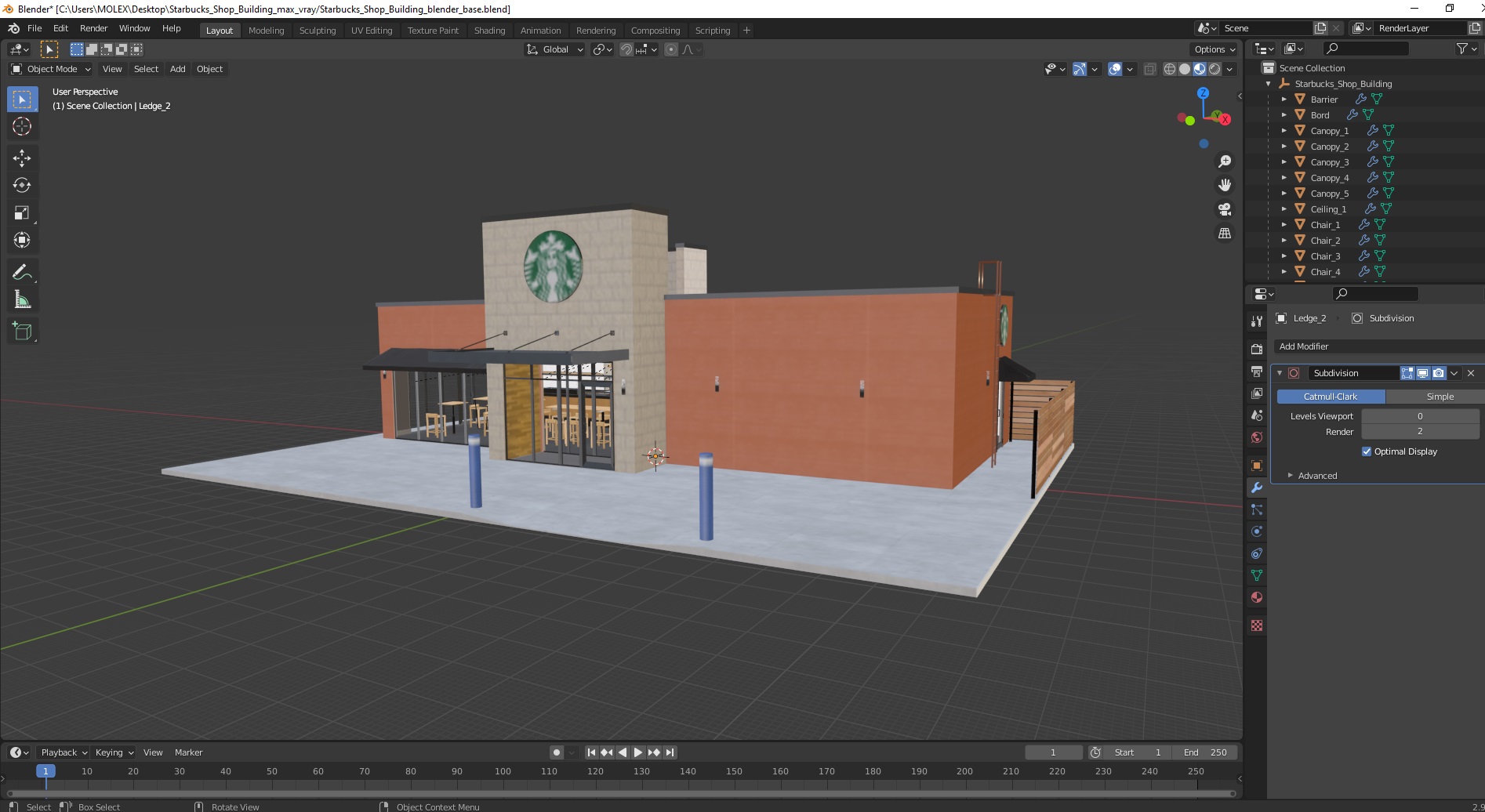Open the Physics properties tab
The width and height of the screenshot is (1485, 812).
click(x=1257, y=531)
